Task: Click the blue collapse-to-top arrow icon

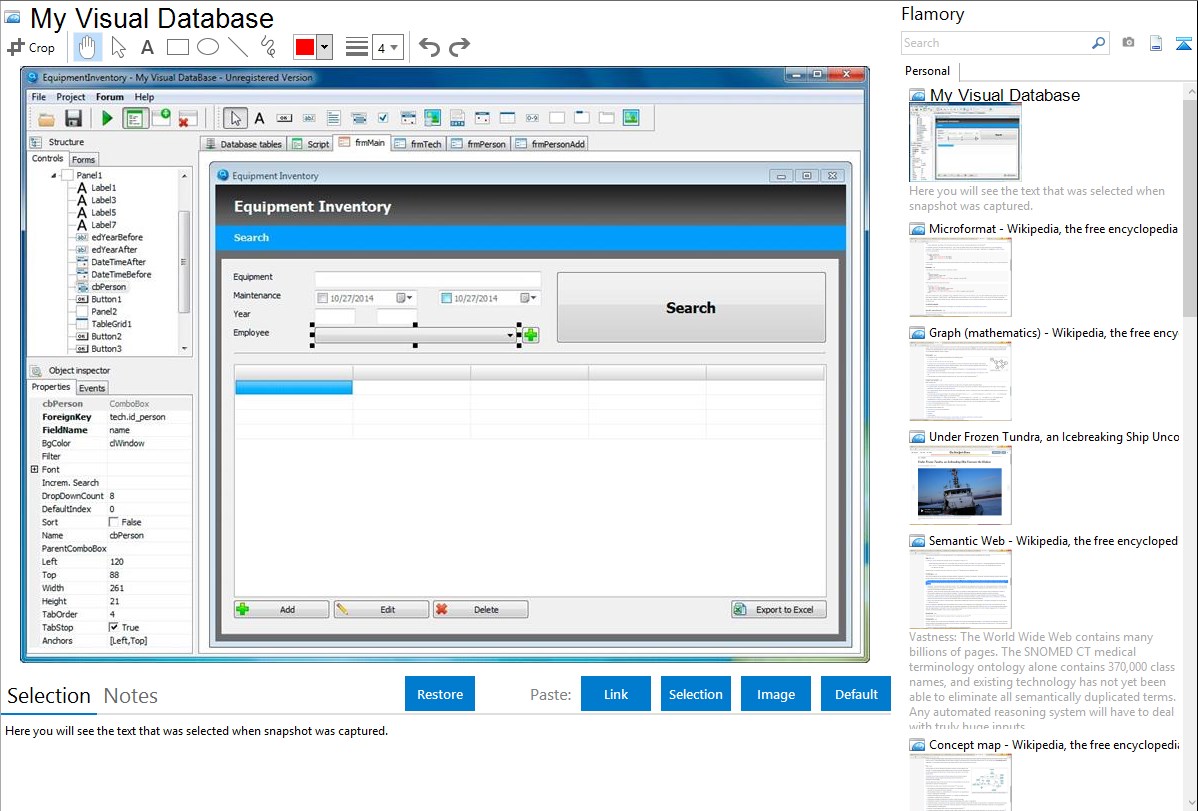Action: (x=1183, y=43)
